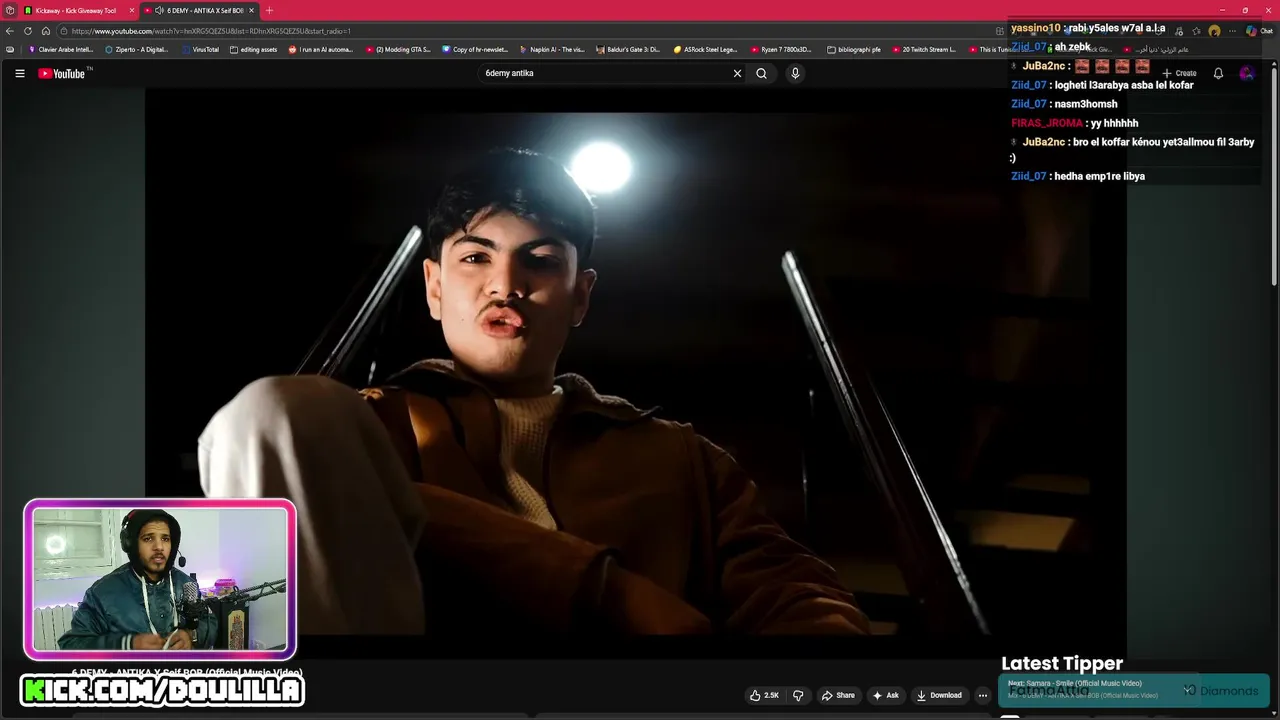Image resolution: width=1280 pixels, height=720 pixels.
Task: Open Modding GTA S bookmark
Action: [x=398, y=49]
